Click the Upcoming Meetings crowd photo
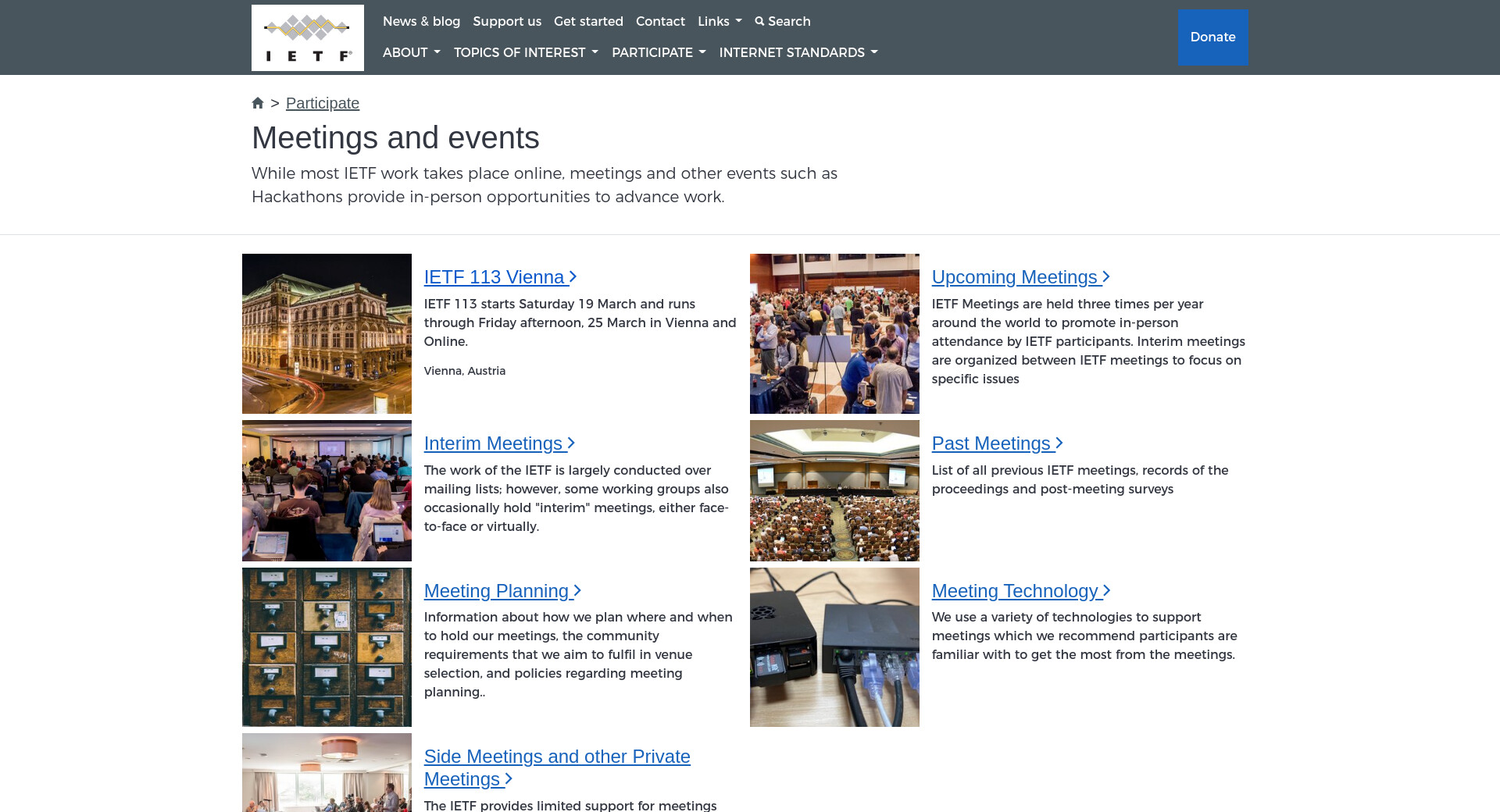Image resolution: width=1500 pixels, height=812 pixels. point(834,333)
